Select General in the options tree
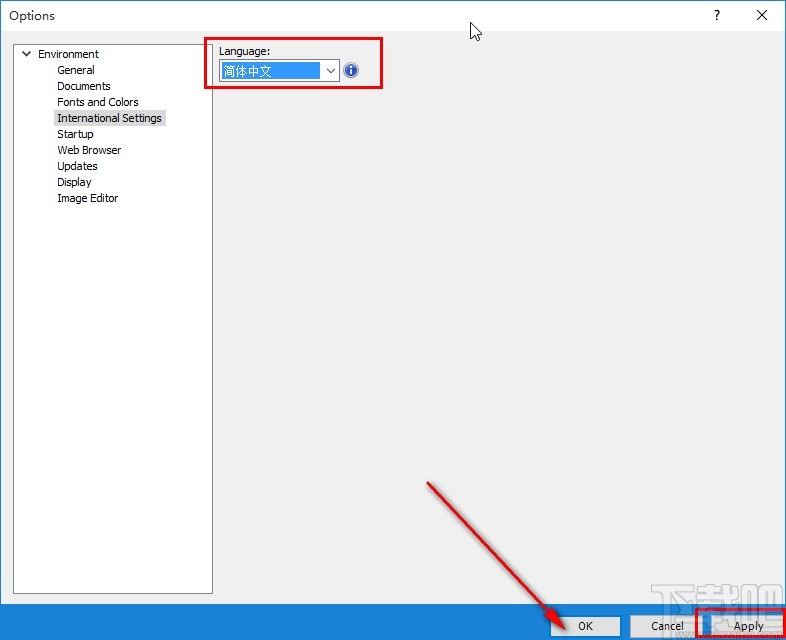 pos(76,70)
